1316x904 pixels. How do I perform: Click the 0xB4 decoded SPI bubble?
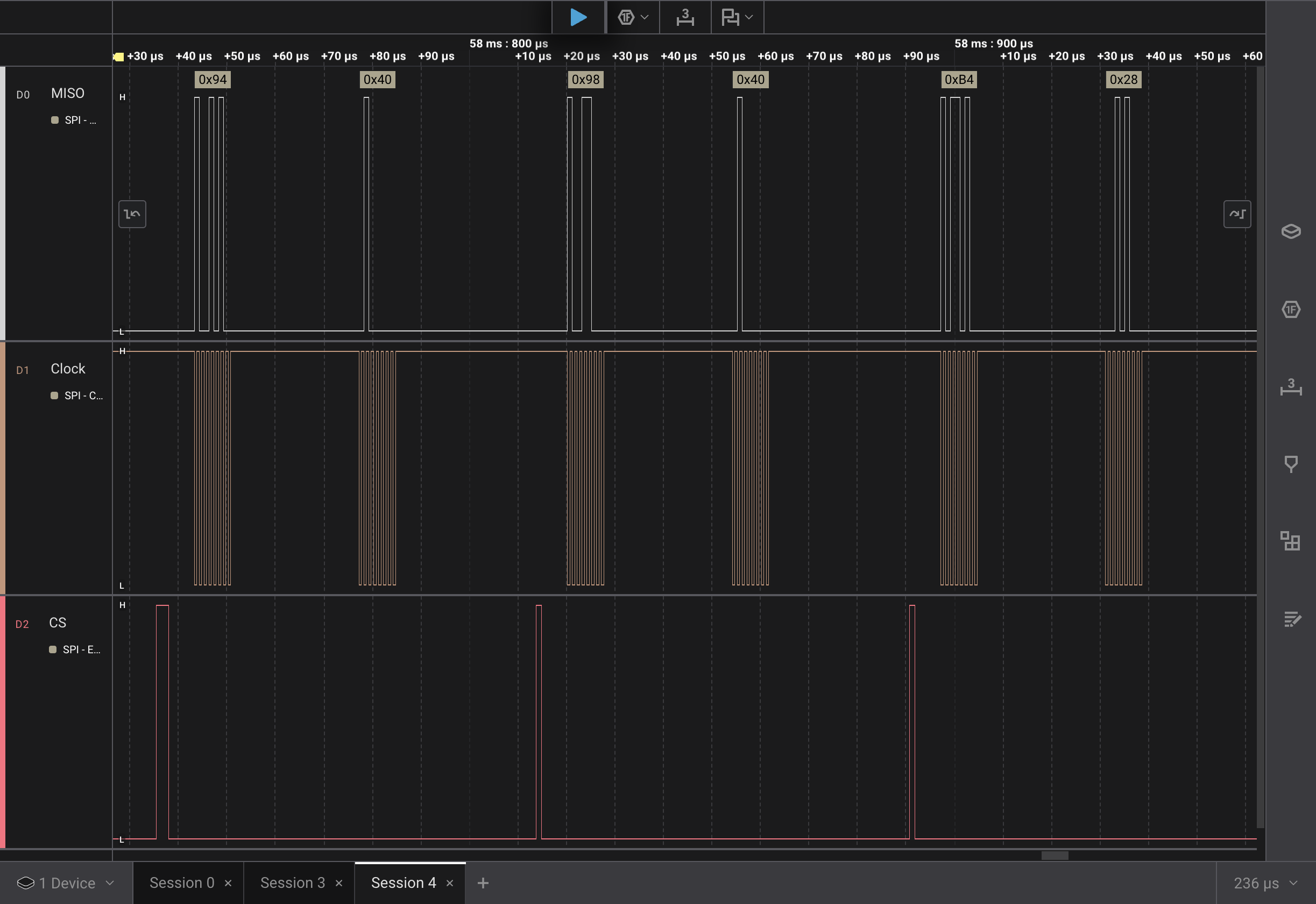[x=958, y=80]
